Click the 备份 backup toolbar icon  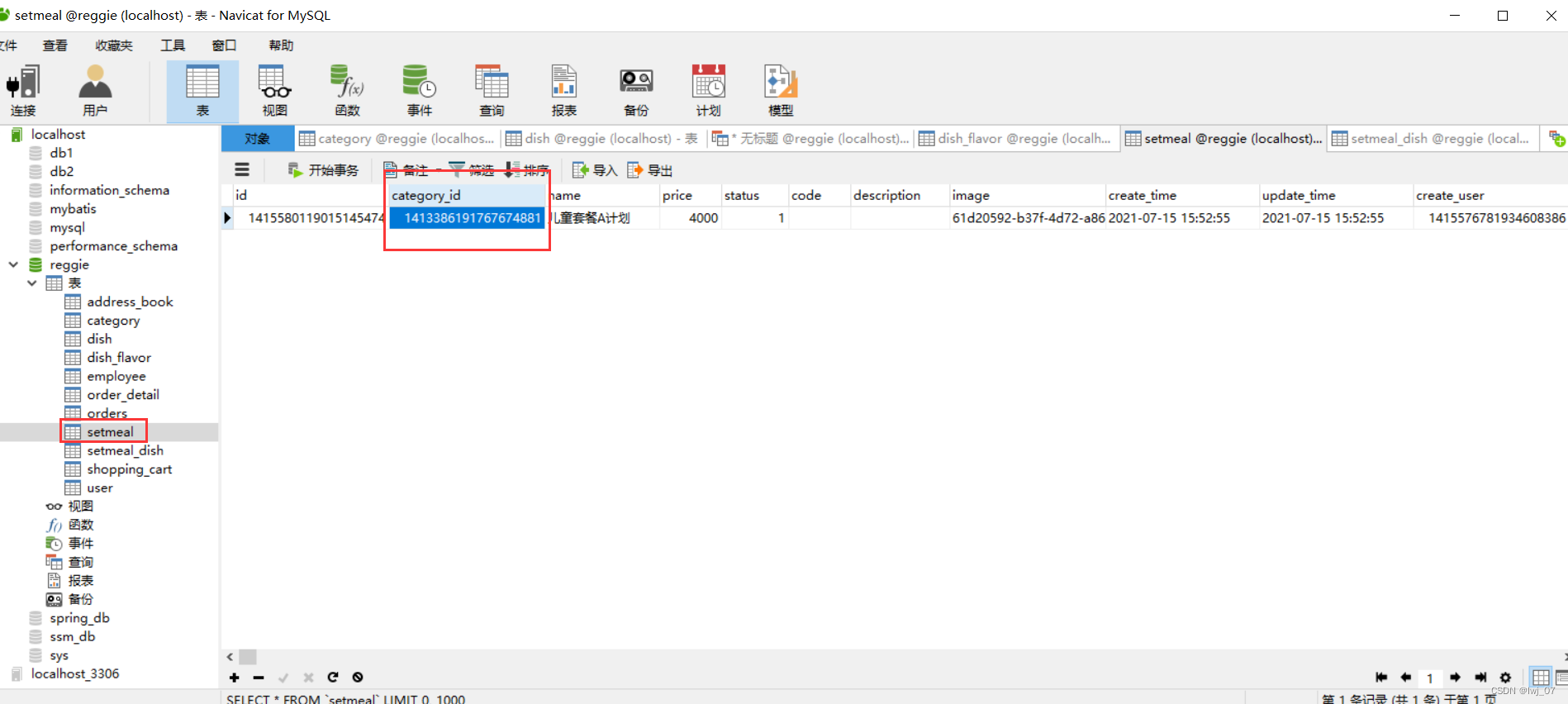636,90
